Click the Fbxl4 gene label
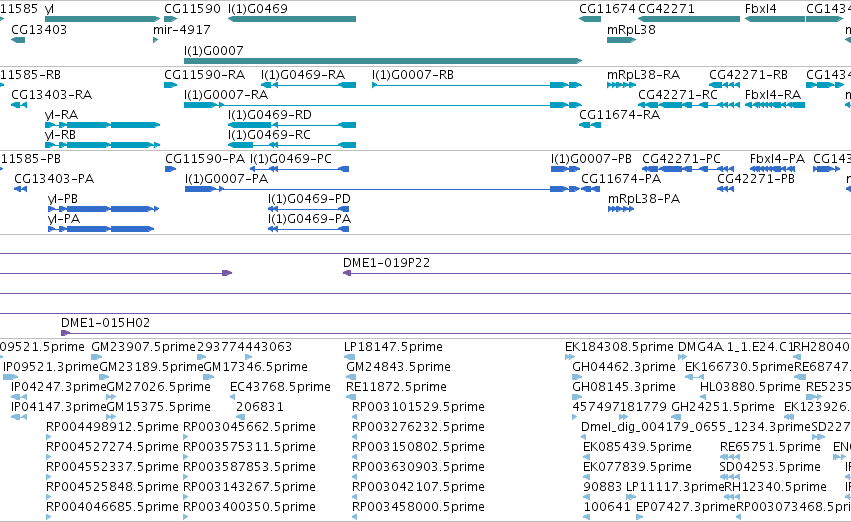Image resolution: width=851 pixels, height=522 pixels. pos(760,9)
